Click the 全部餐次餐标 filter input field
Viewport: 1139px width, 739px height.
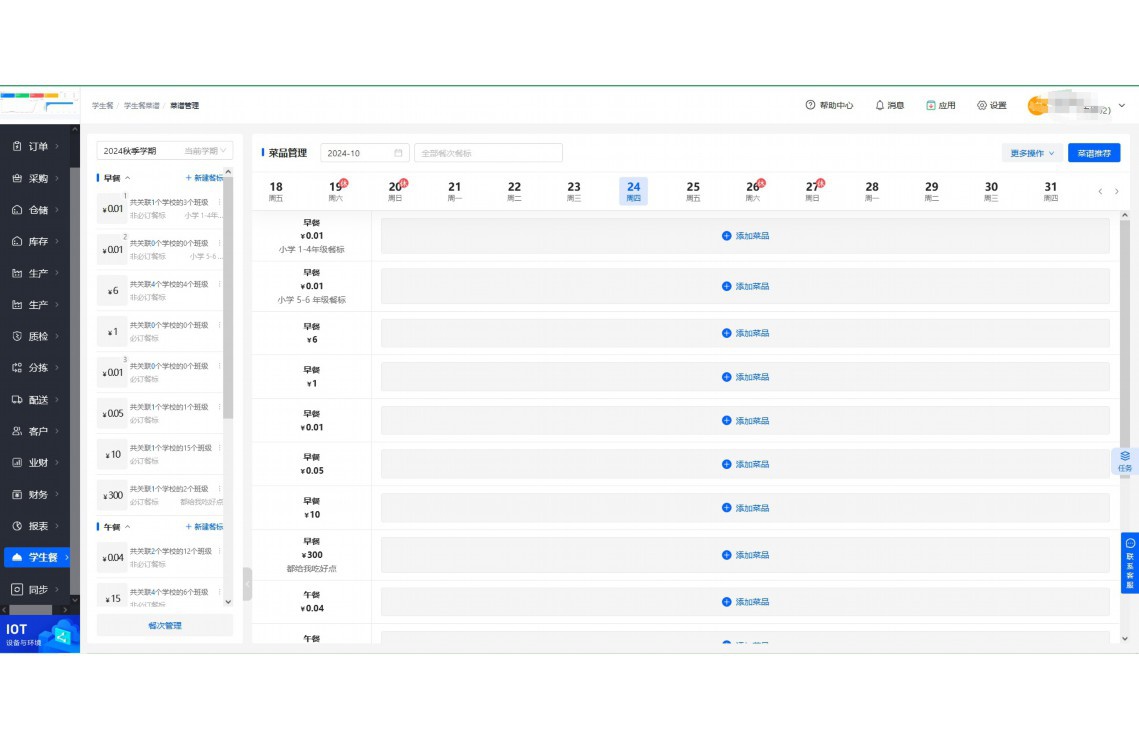(x=488, y=153)
